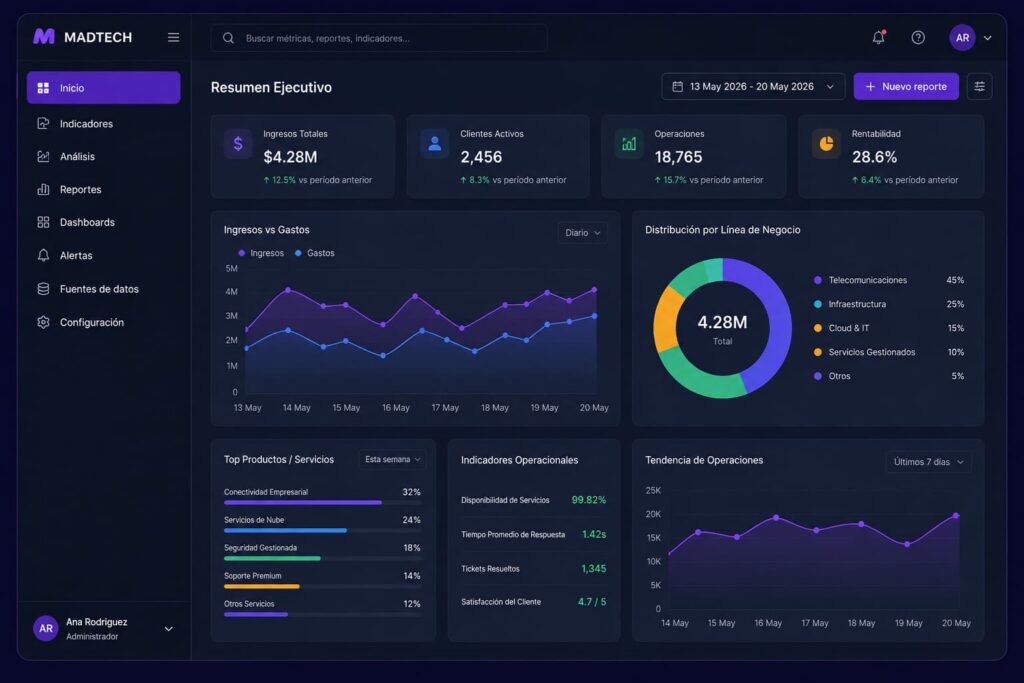Click the 1,345 Tickets Resueltos value
This screenshot has width=1024, height=683.
(593, 568)
